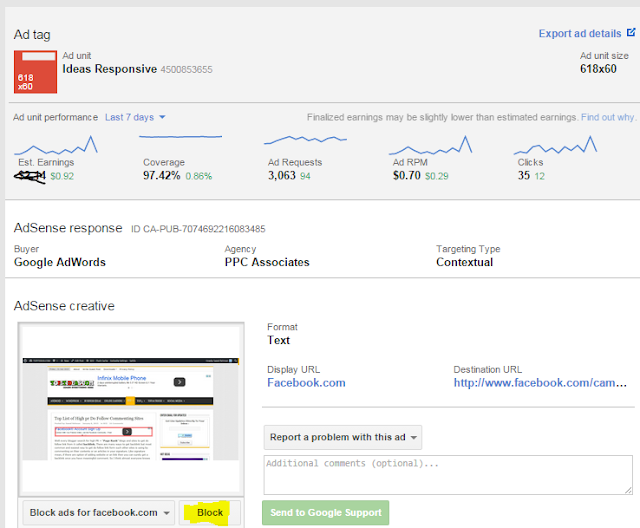This screenshot has width=640, height=528.
Task: Click the Export ad details external-link icon
Action: (631, 32)
